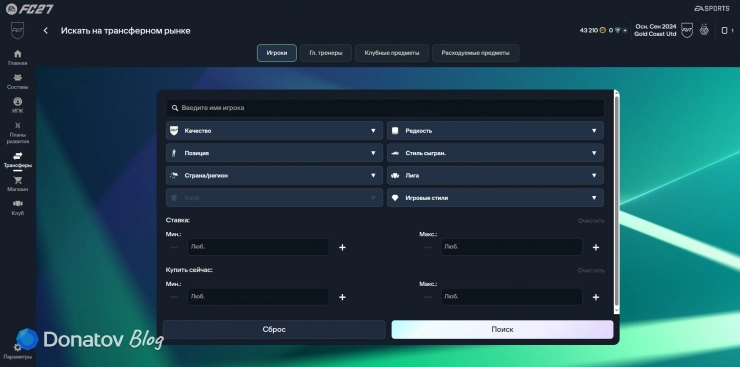Open Планы развития section
Viewport: 740px width, 367px height.
coord(17,133)
